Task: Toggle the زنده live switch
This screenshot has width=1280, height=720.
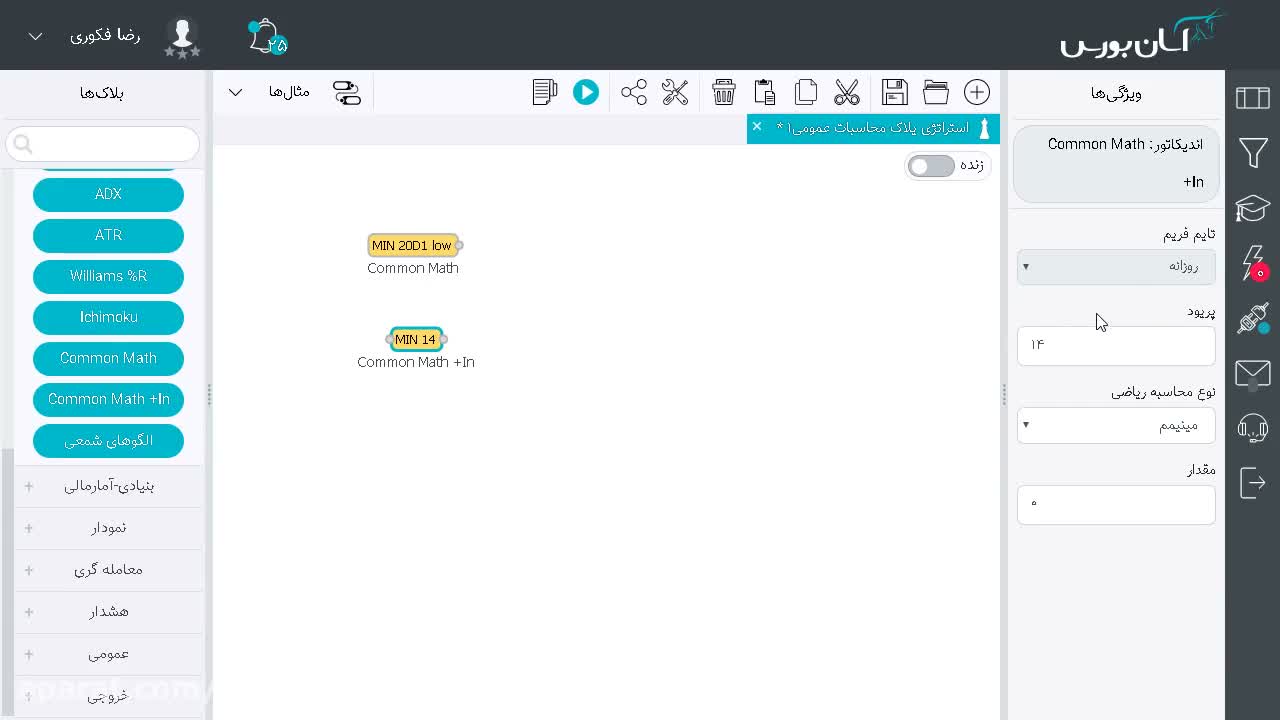Action: 932,166
